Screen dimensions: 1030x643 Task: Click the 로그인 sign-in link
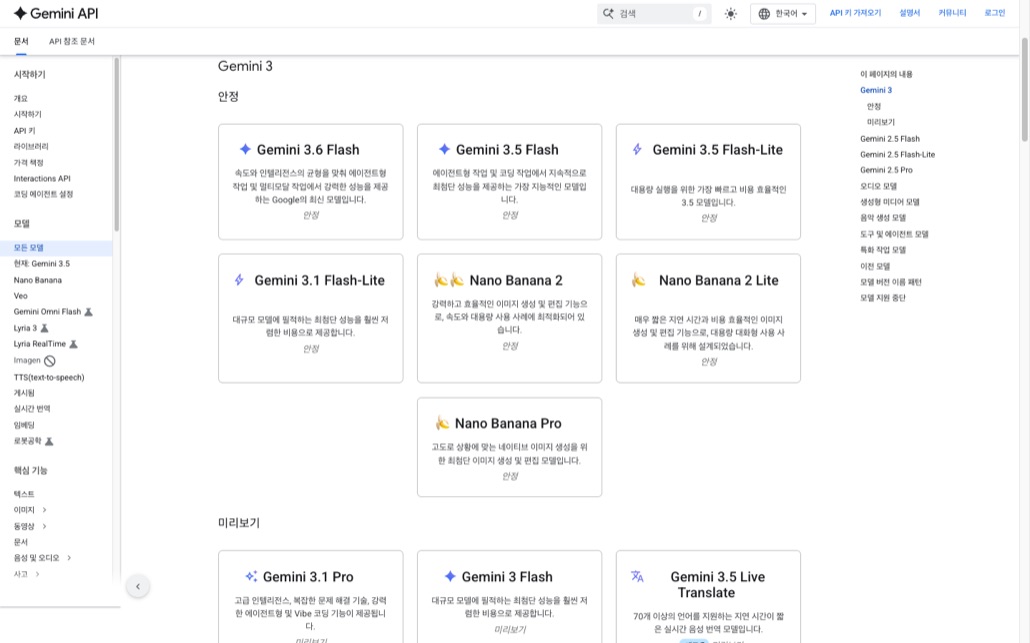coord(995,13)
